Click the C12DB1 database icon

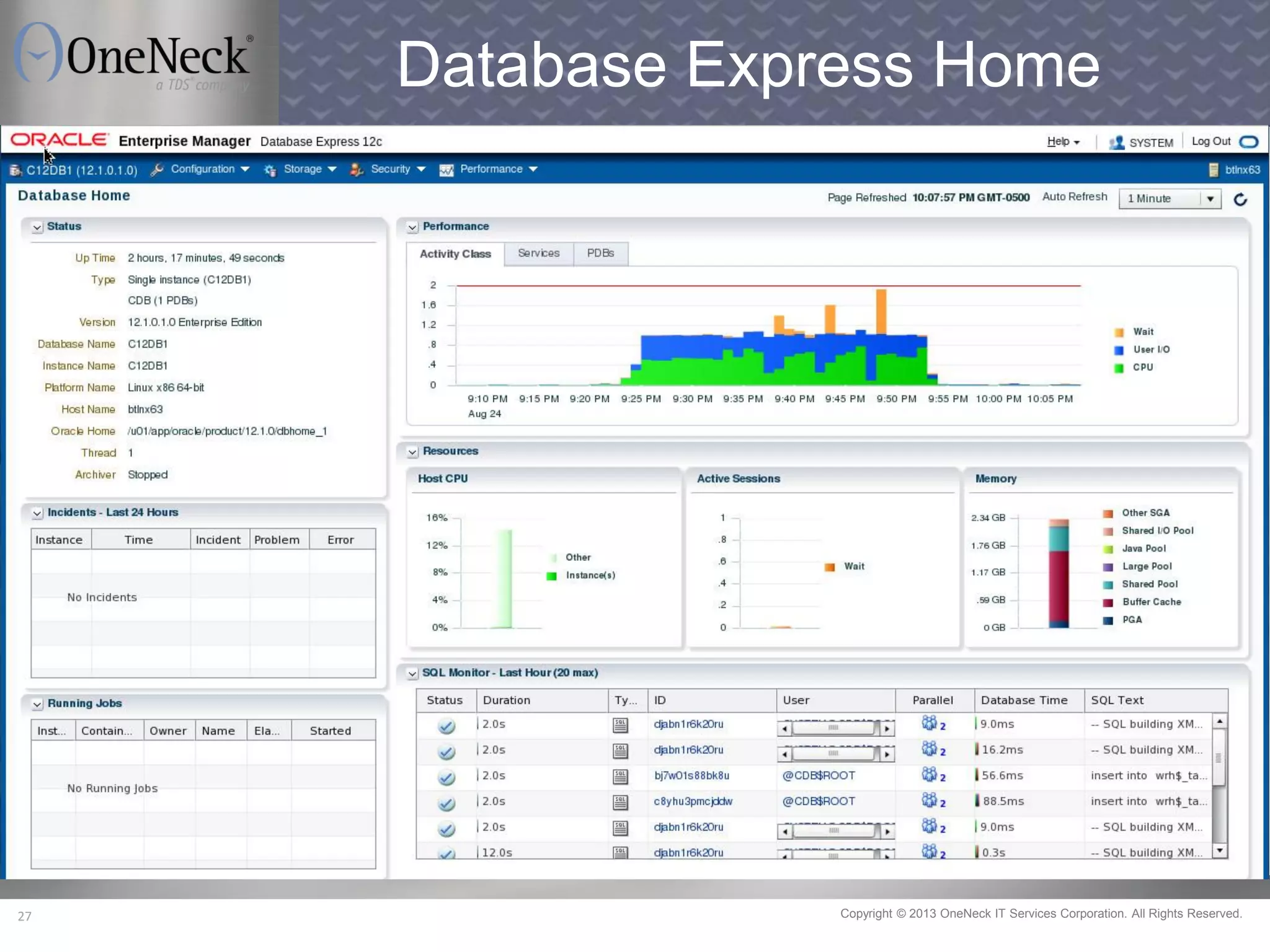[x=16, y=170]
